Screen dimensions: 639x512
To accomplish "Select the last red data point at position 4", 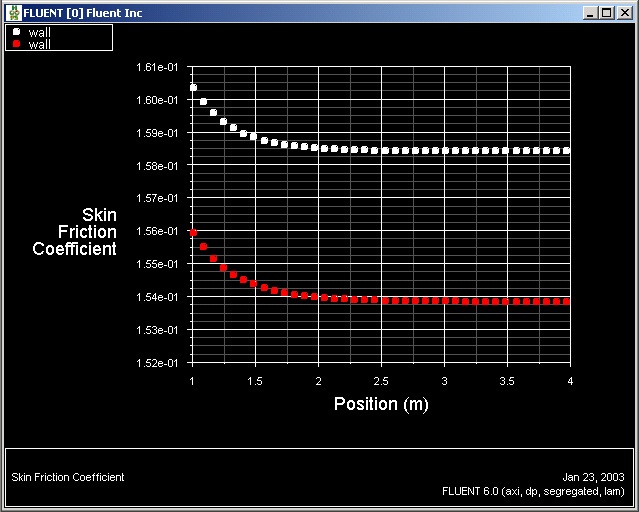I will [x=566, y=301].
